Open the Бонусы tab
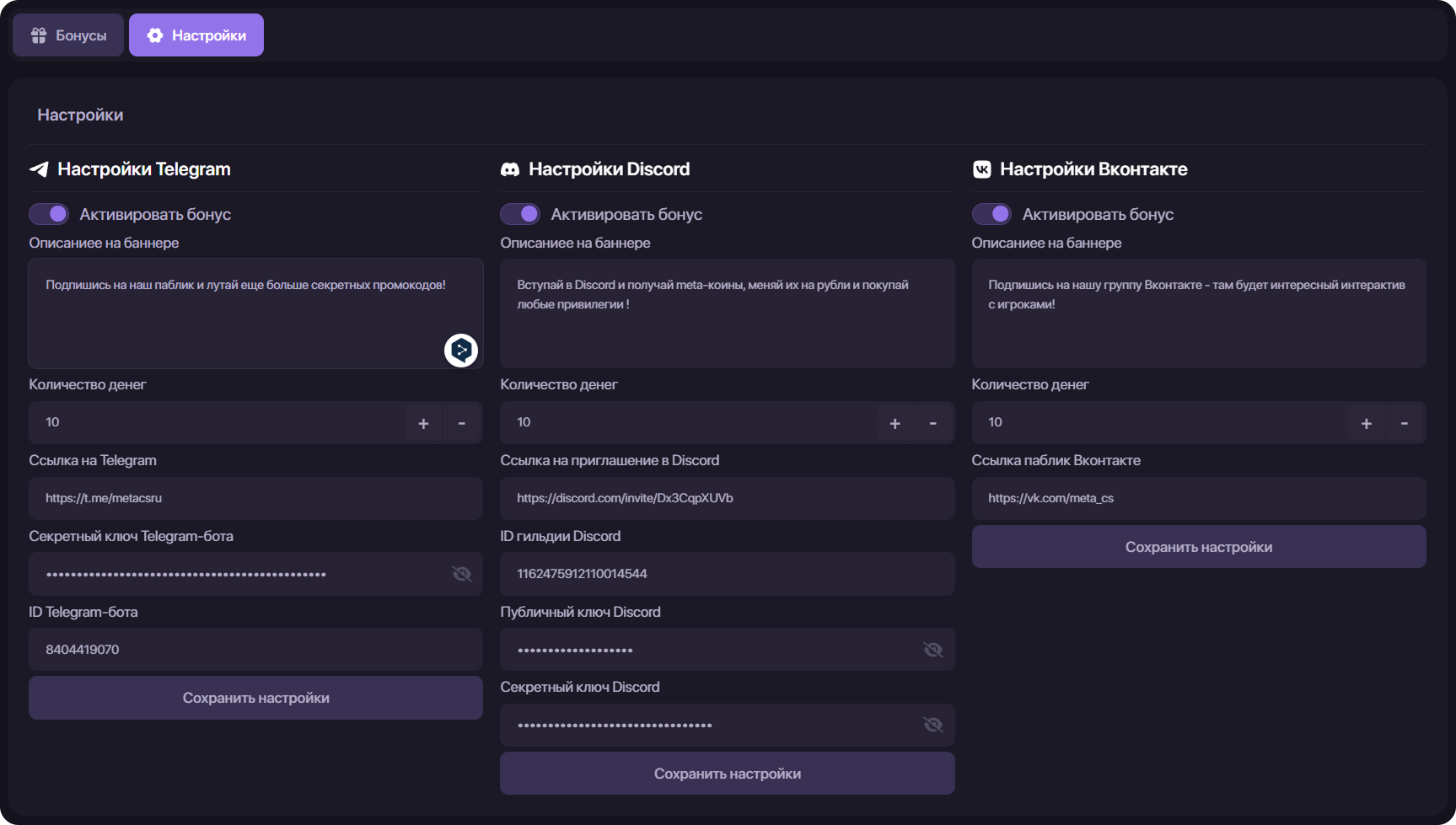The image size is (1456, 825). coord(68,35)
